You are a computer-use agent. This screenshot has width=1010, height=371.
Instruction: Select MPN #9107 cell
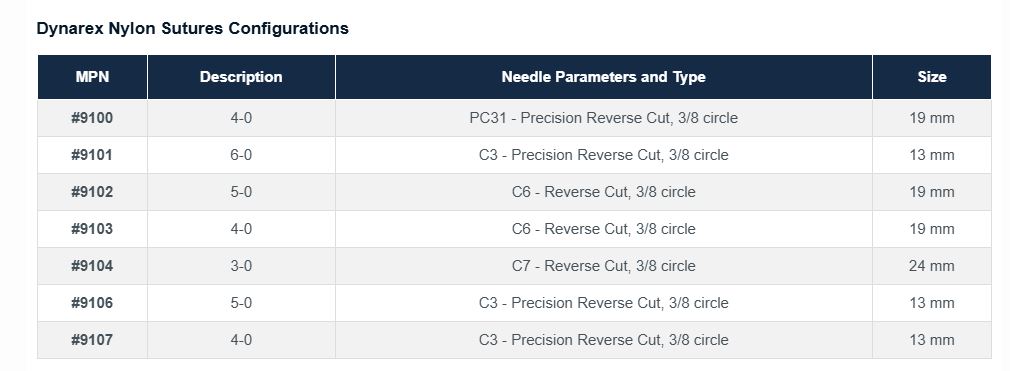point(92,339)
